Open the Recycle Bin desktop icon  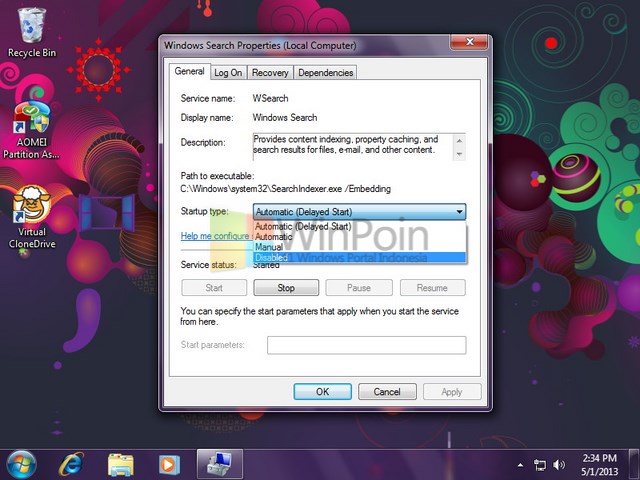(x=32, y=33)
